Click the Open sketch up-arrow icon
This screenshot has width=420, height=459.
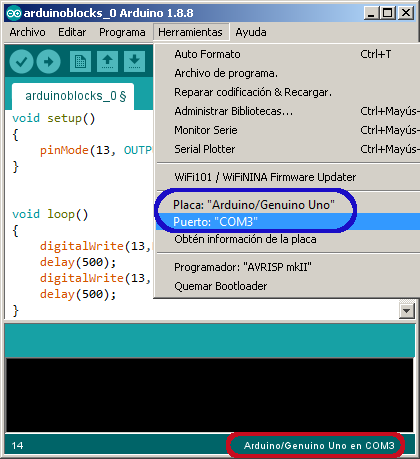click(107, 61)
